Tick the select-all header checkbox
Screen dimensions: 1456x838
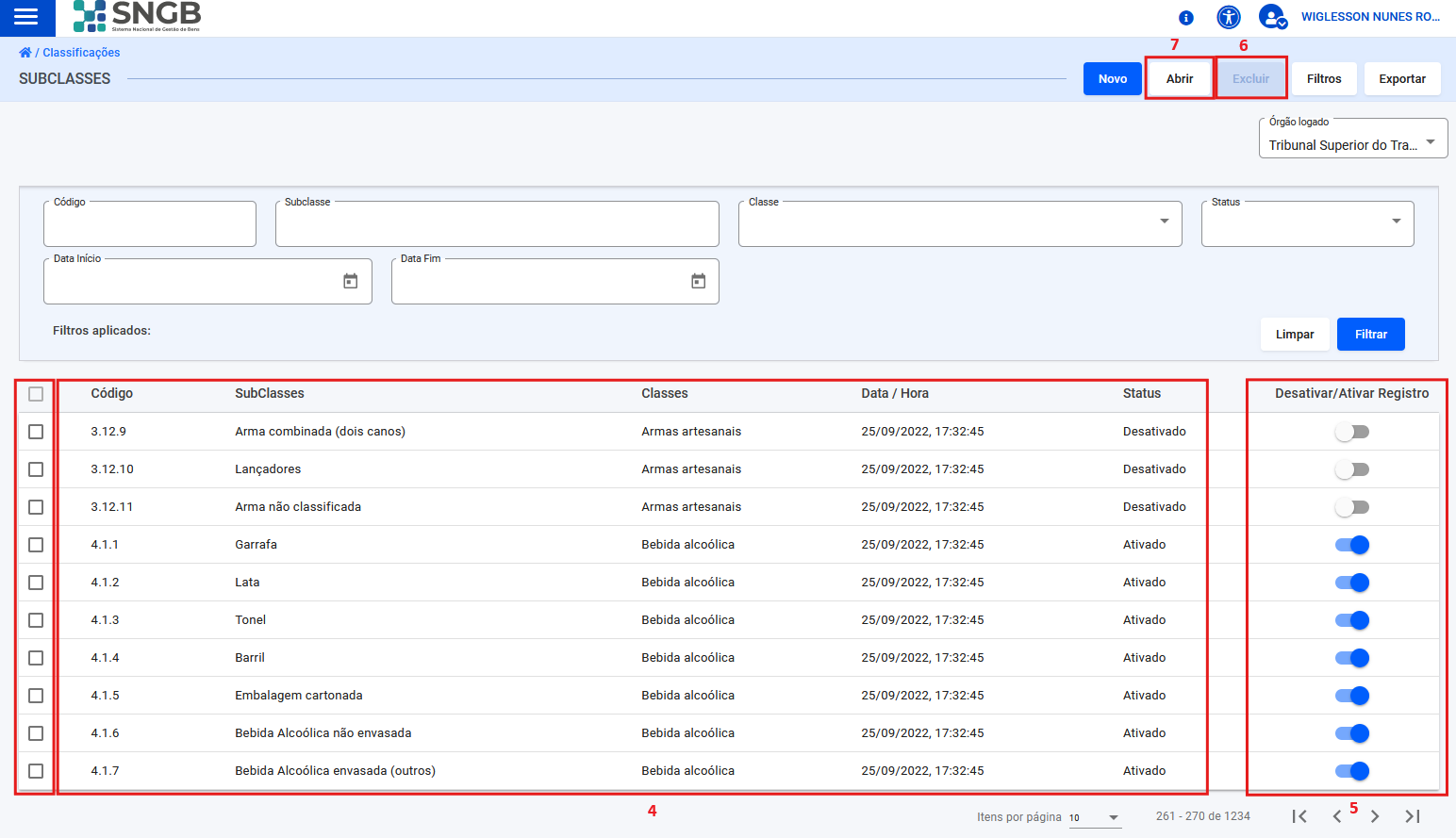36,394
